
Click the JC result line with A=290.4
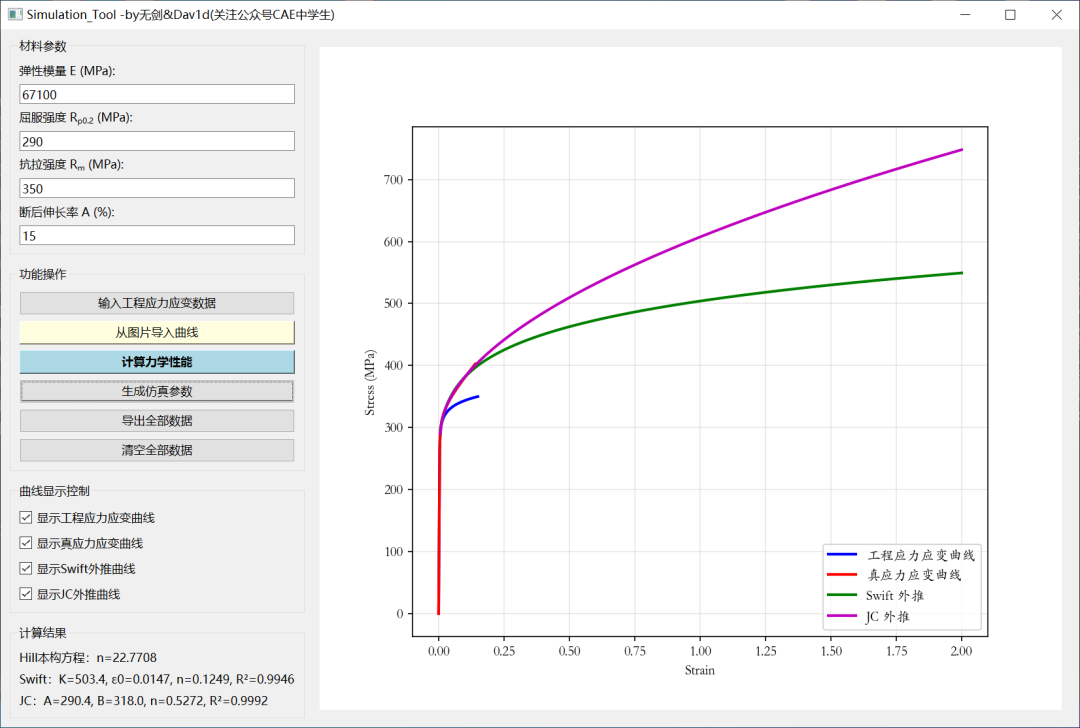144,700
